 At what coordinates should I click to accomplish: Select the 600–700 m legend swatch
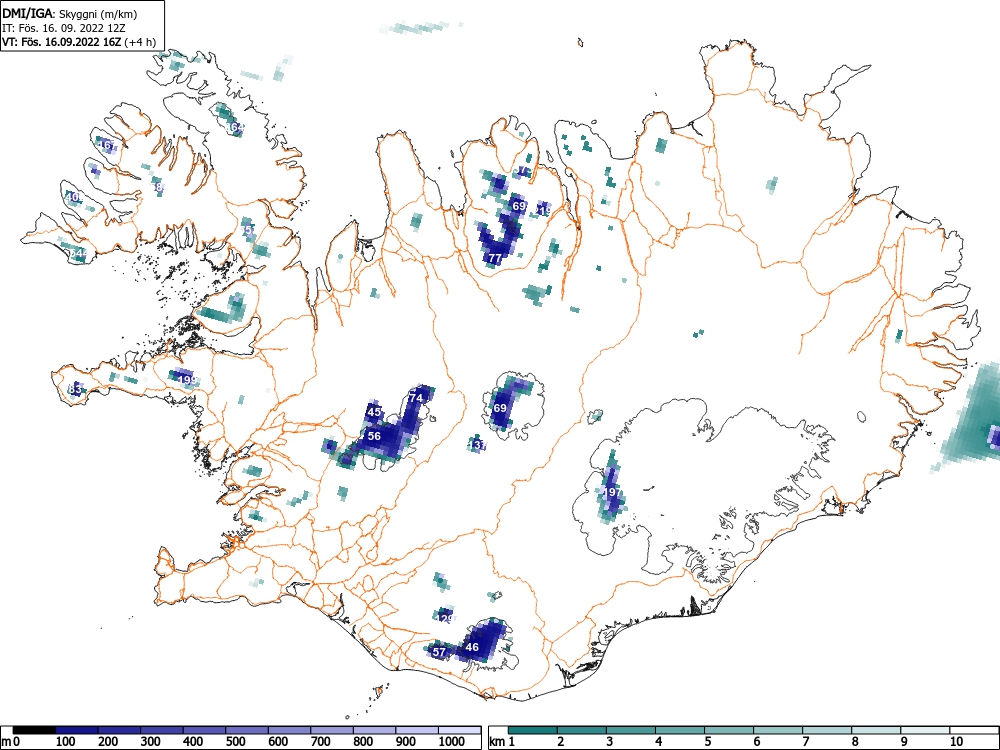290,730
